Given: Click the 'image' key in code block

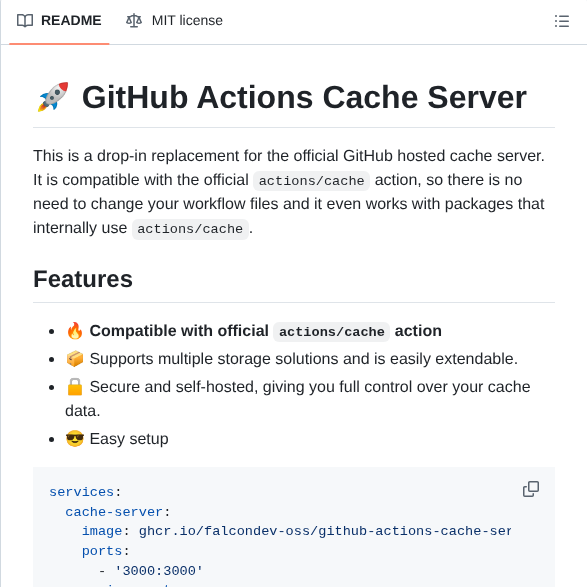Looking at the screenshot, I should (102, 531).
